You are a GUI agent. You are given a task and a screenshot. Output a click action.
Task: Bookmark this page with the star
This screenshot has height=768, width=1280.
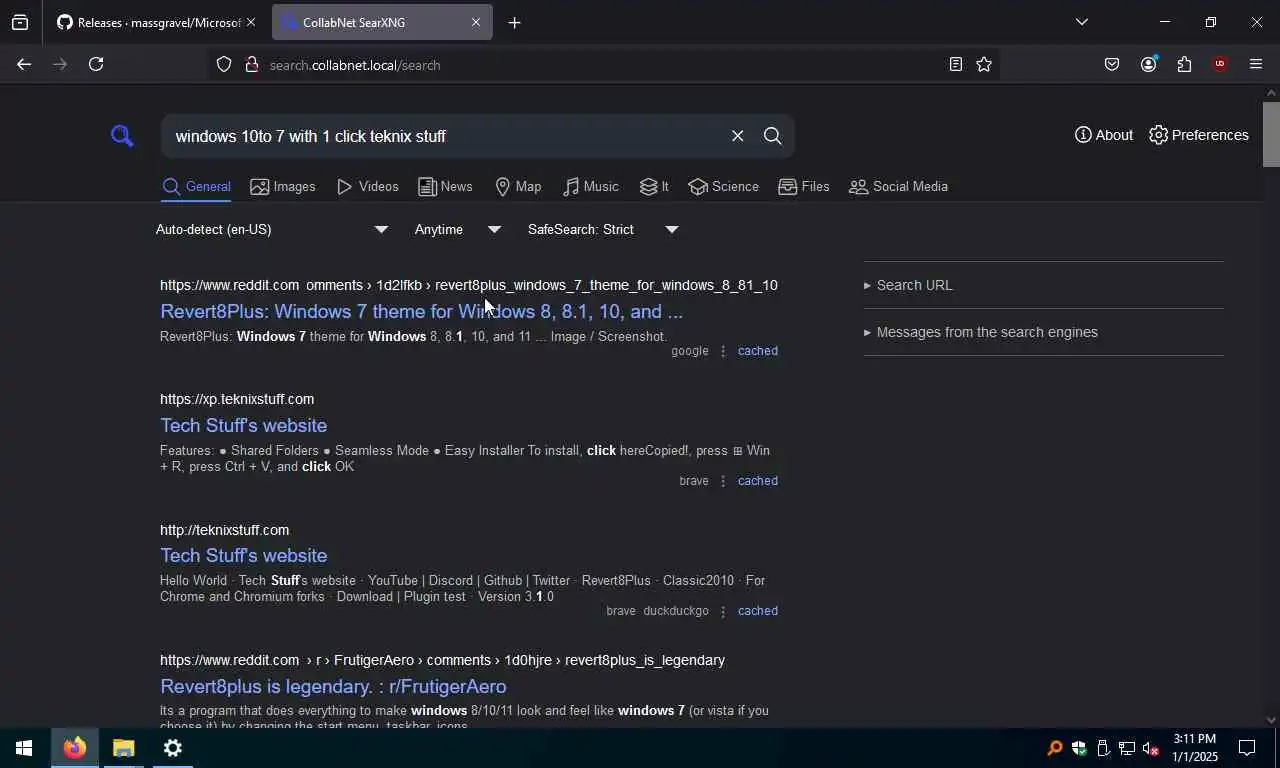984,64
